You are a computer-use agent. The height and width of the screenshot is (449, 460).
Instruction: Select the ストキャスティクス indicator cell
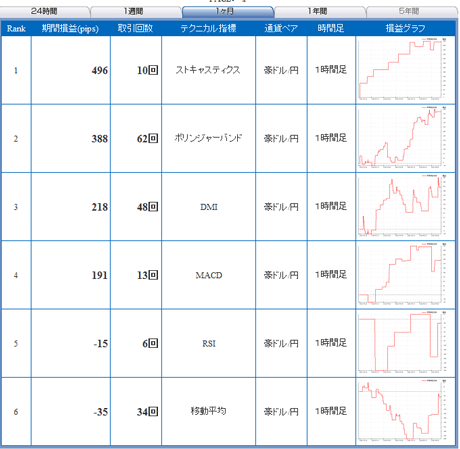(x=208, y=70)
